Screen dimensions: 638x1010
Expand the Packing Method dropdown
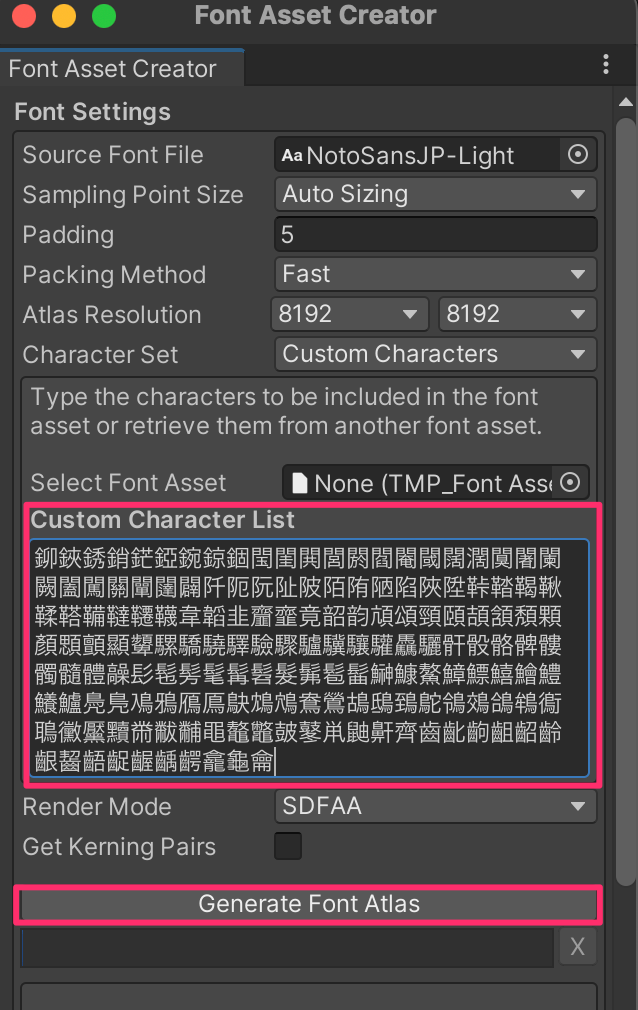(x=435, y=274)
